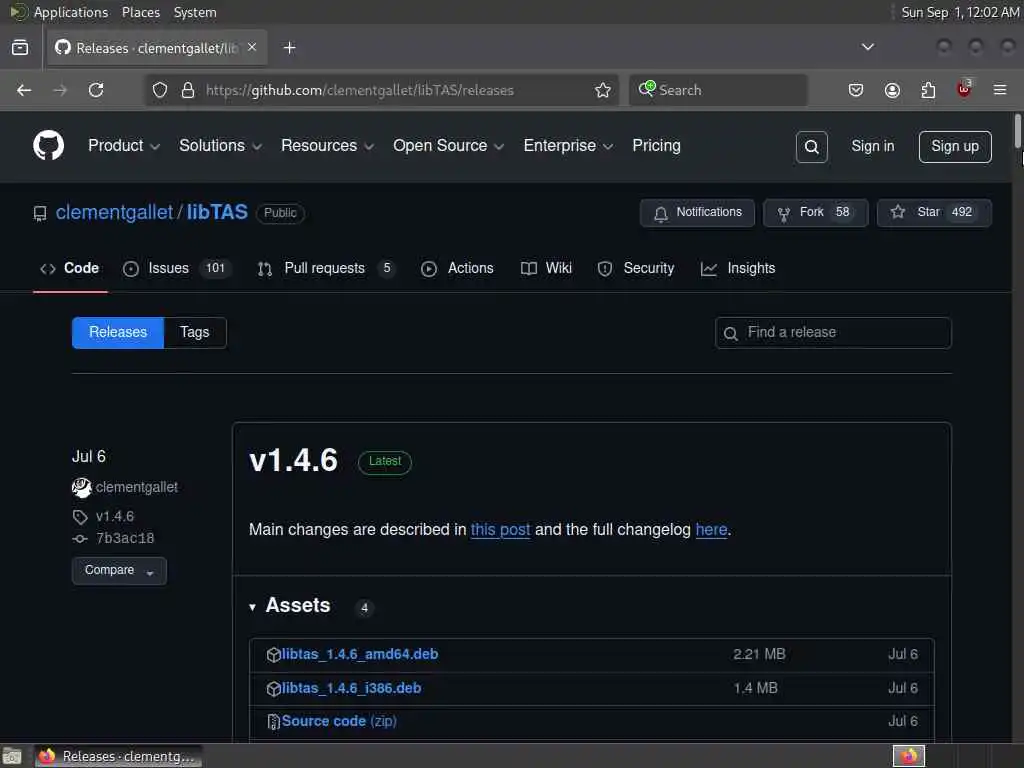Switch to the Code tab
The height and width of the screenshot is (768, 1024).
(x=69, y=268)
